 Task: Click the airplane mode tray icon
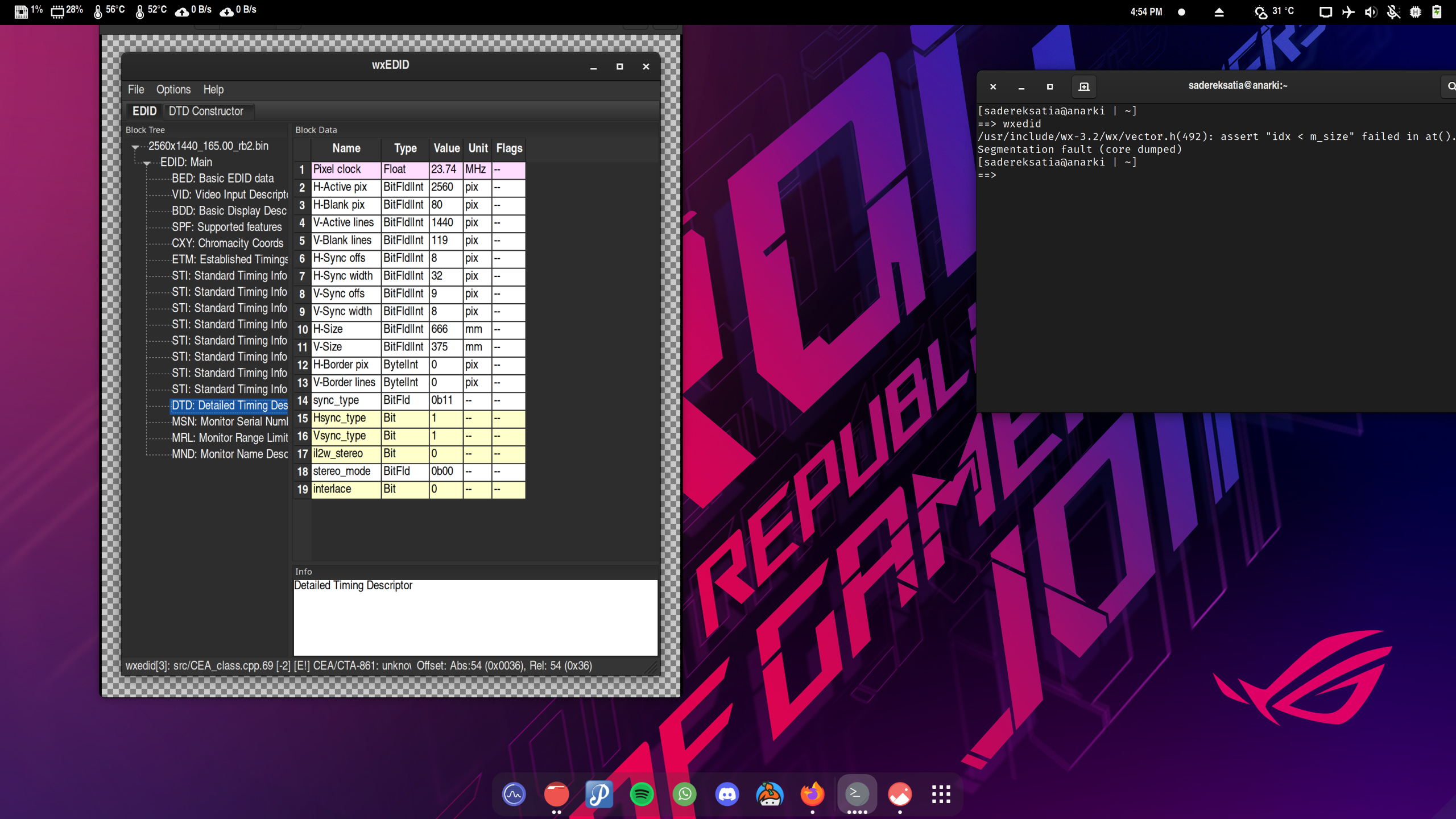pyautogui.click(x=1349, y=12)
